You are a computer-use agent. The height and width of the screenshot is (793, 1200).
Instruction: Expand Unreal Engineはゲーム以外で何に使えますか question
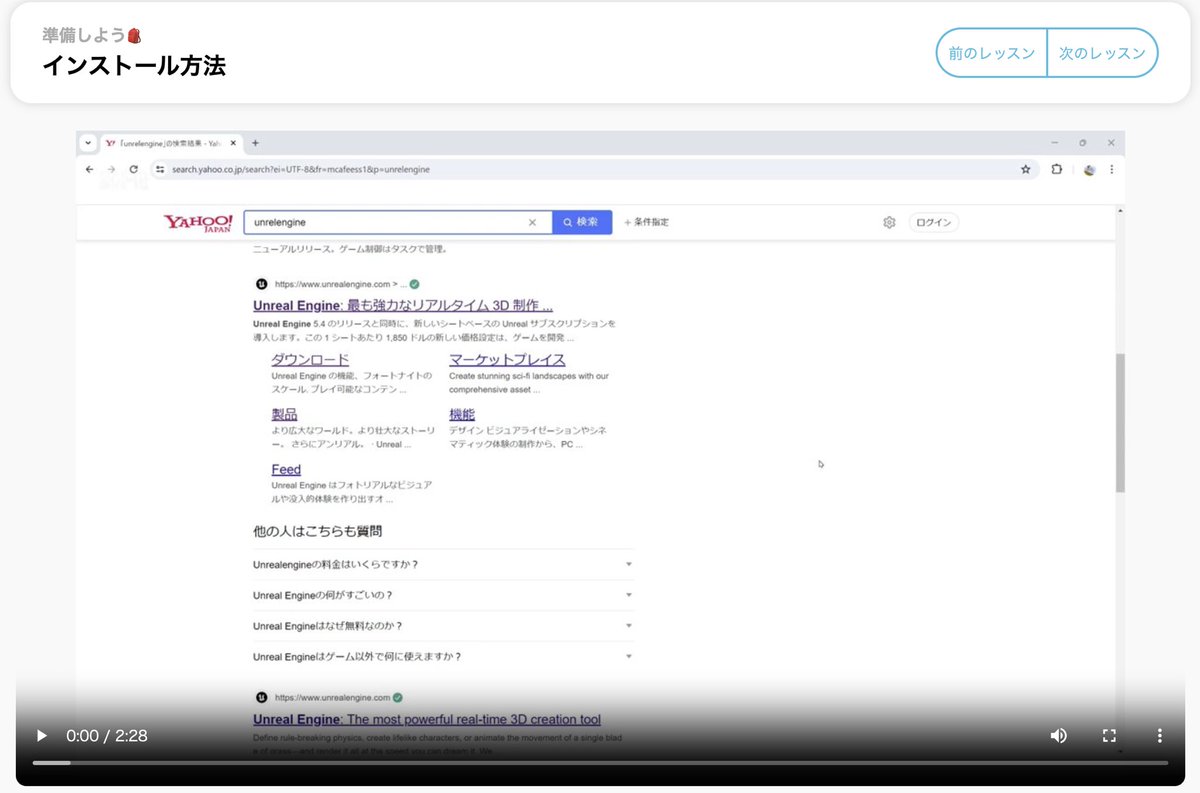point(443,656)
